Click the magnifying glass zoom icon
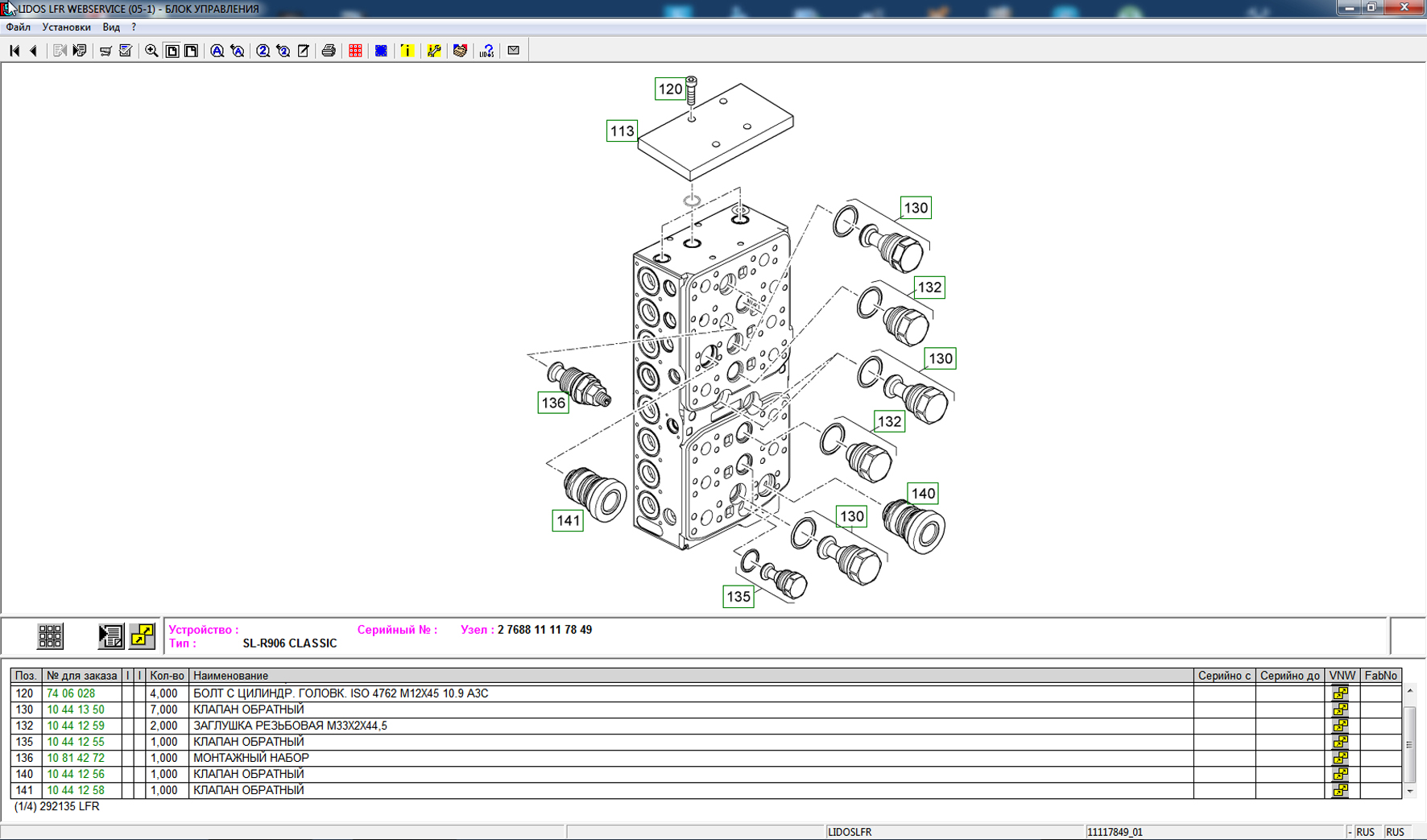The height and width of the screenshot is (840, 1427). pos(151,51)
